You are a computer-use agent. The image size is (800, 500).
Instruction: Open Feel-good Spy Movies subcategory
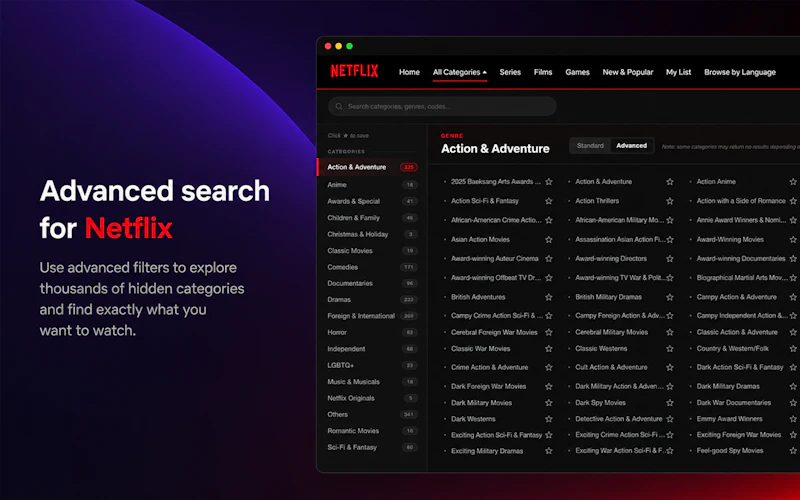click(x=730, y=451)
